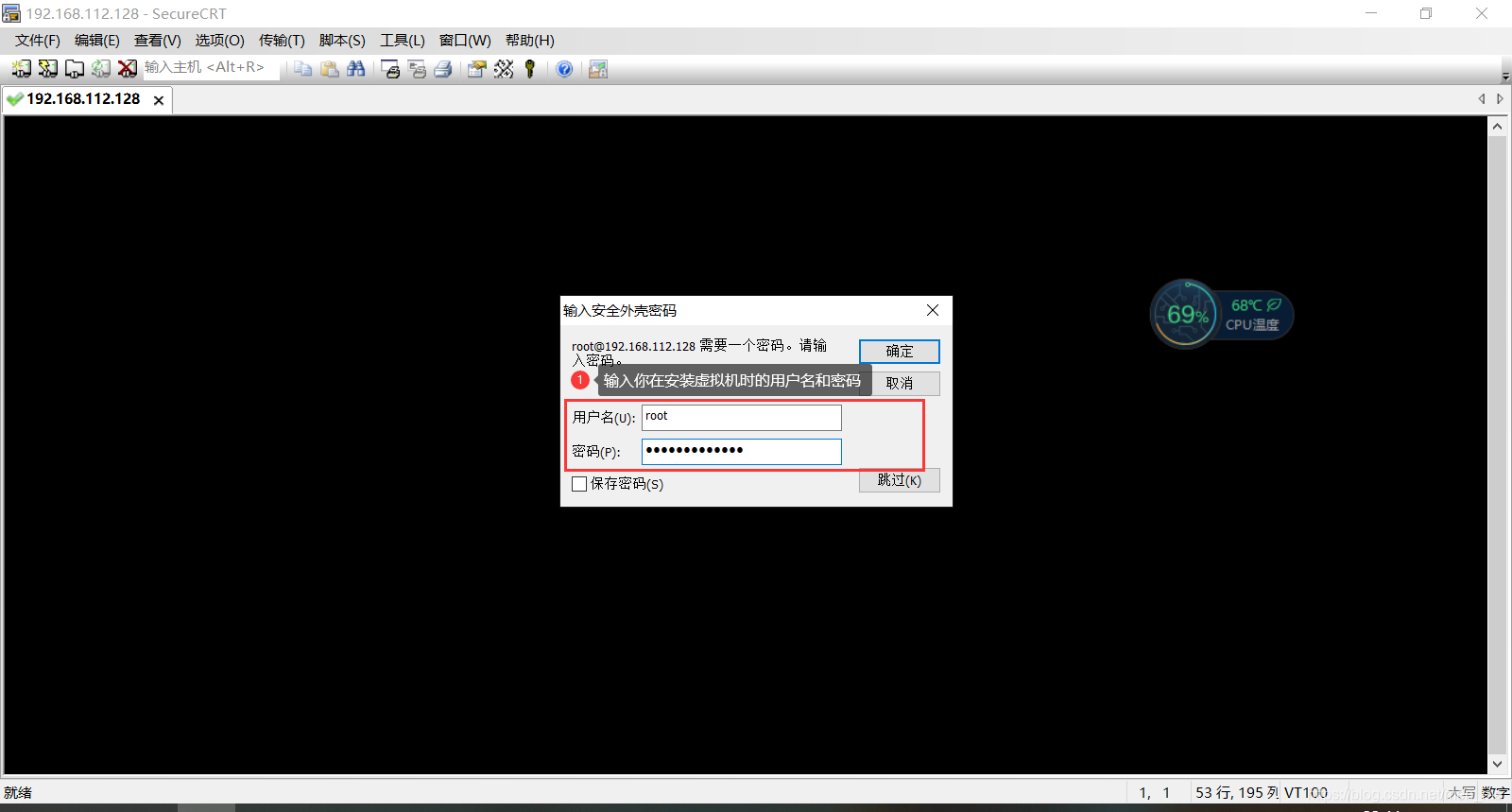Click the terminal scrollbar down arrow
1512x812 pixels.
click(1498, 764)
